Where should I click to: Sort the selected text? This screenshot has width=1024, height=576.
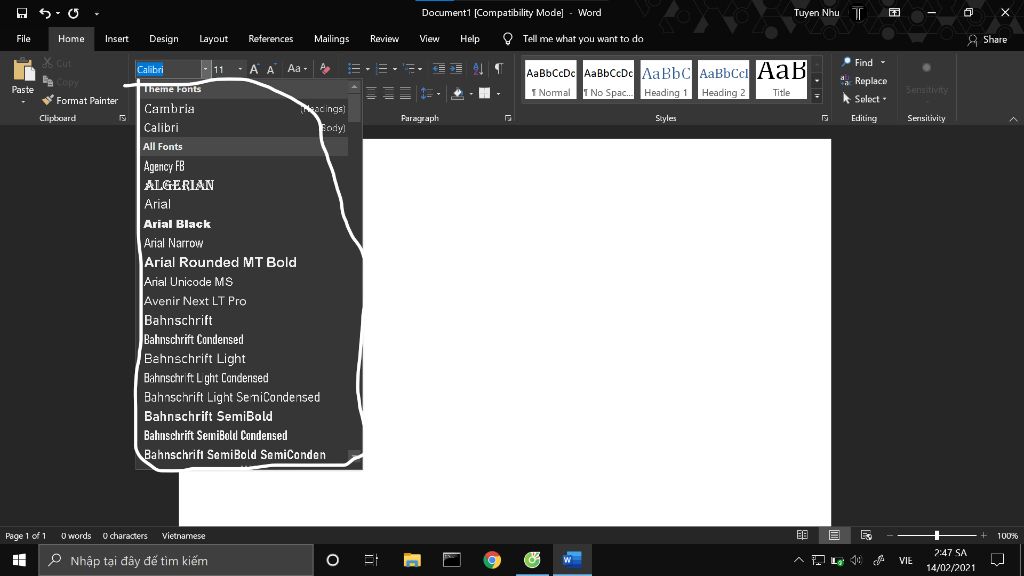coord(478,69)
